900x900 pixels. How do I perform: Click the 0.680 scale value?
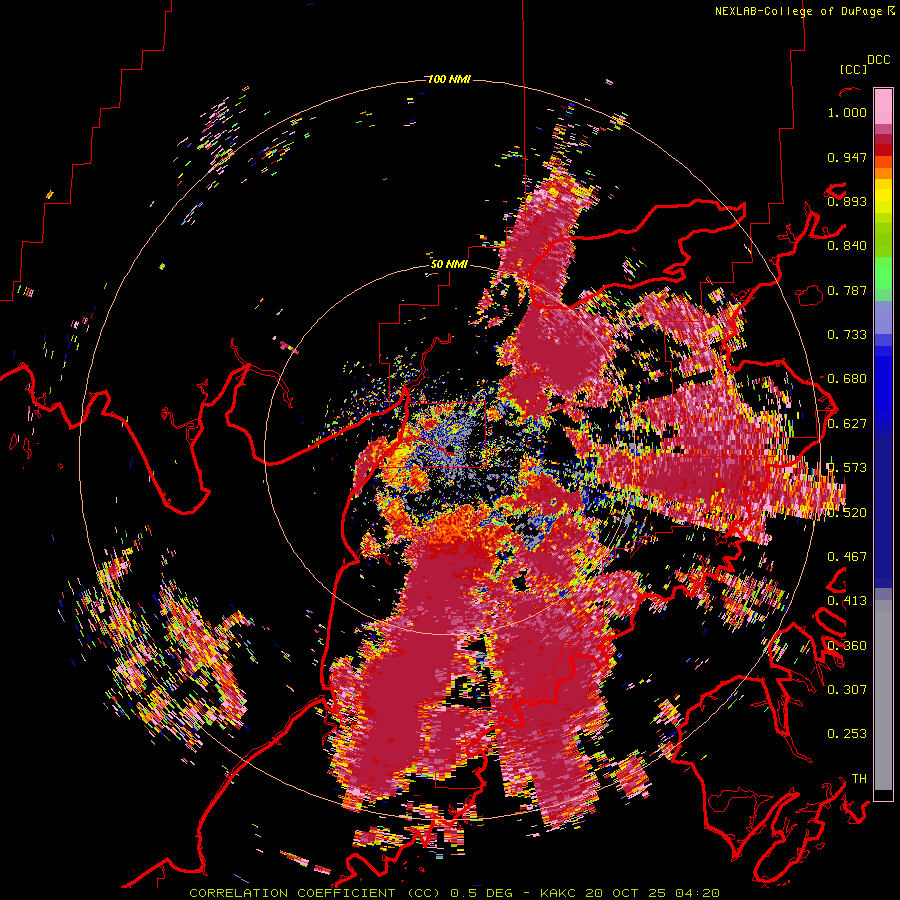click(x=847, y=379)
